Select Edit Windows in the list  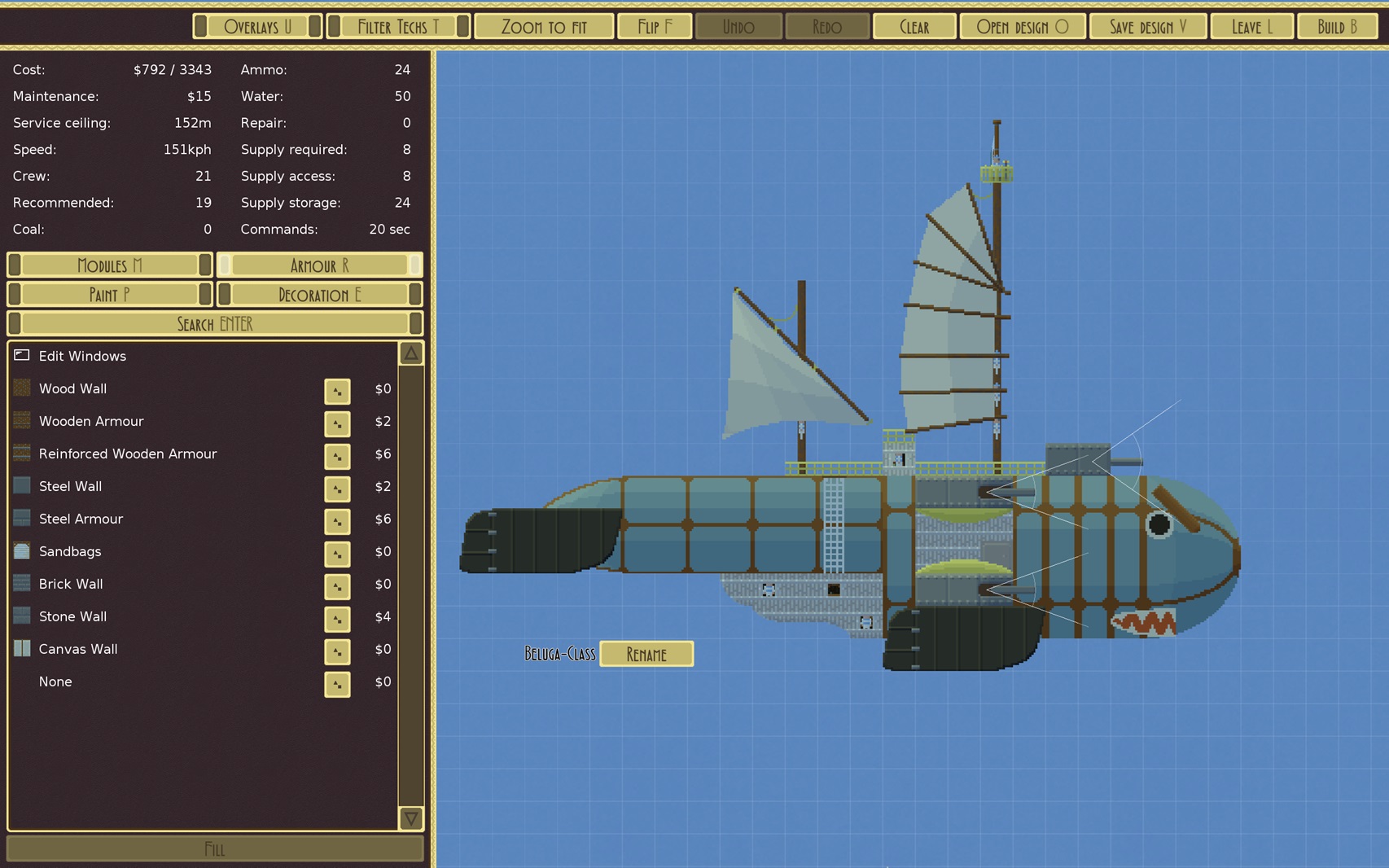pyautogui.click(x=204, y=356)
